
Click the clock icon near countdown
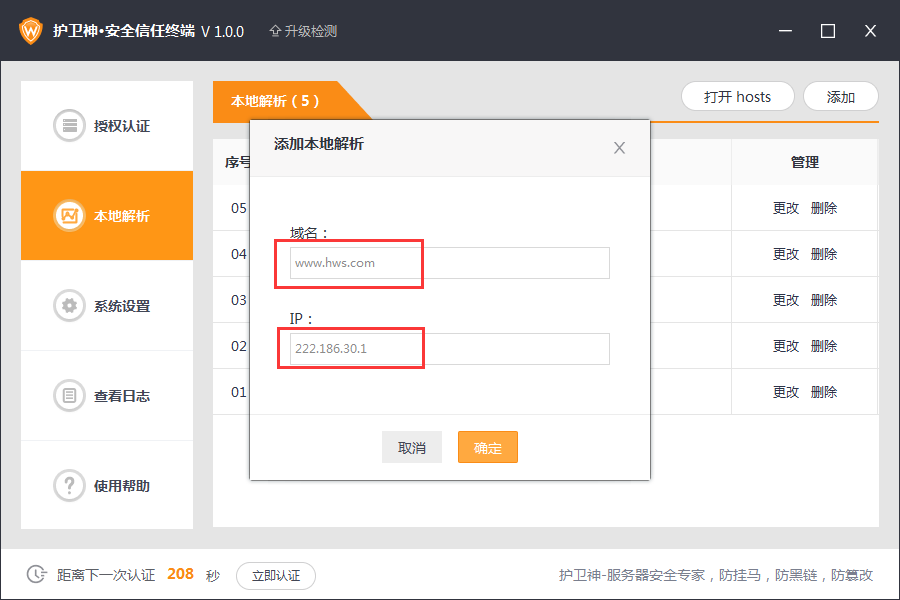click(36, 574)
